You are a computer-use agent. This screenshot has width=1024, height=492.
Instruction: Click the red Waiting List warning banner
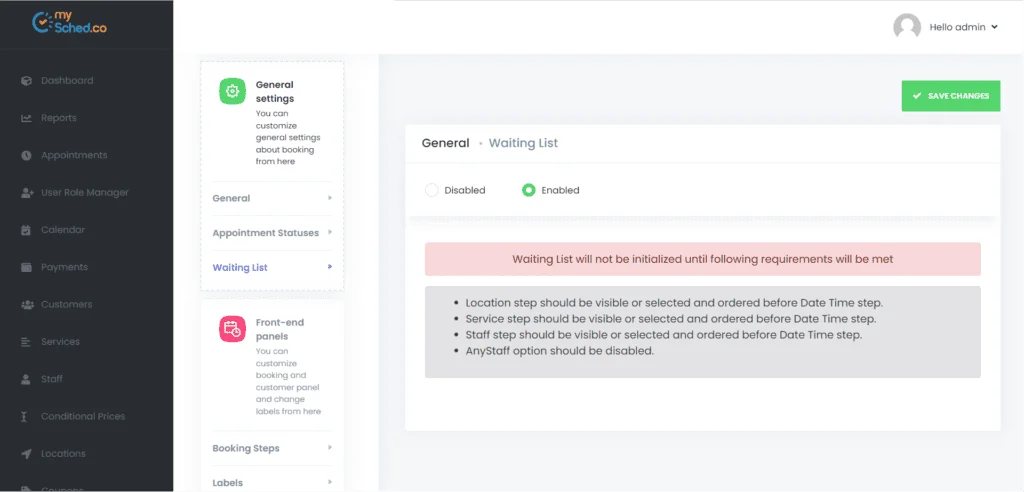click(703, 259)
